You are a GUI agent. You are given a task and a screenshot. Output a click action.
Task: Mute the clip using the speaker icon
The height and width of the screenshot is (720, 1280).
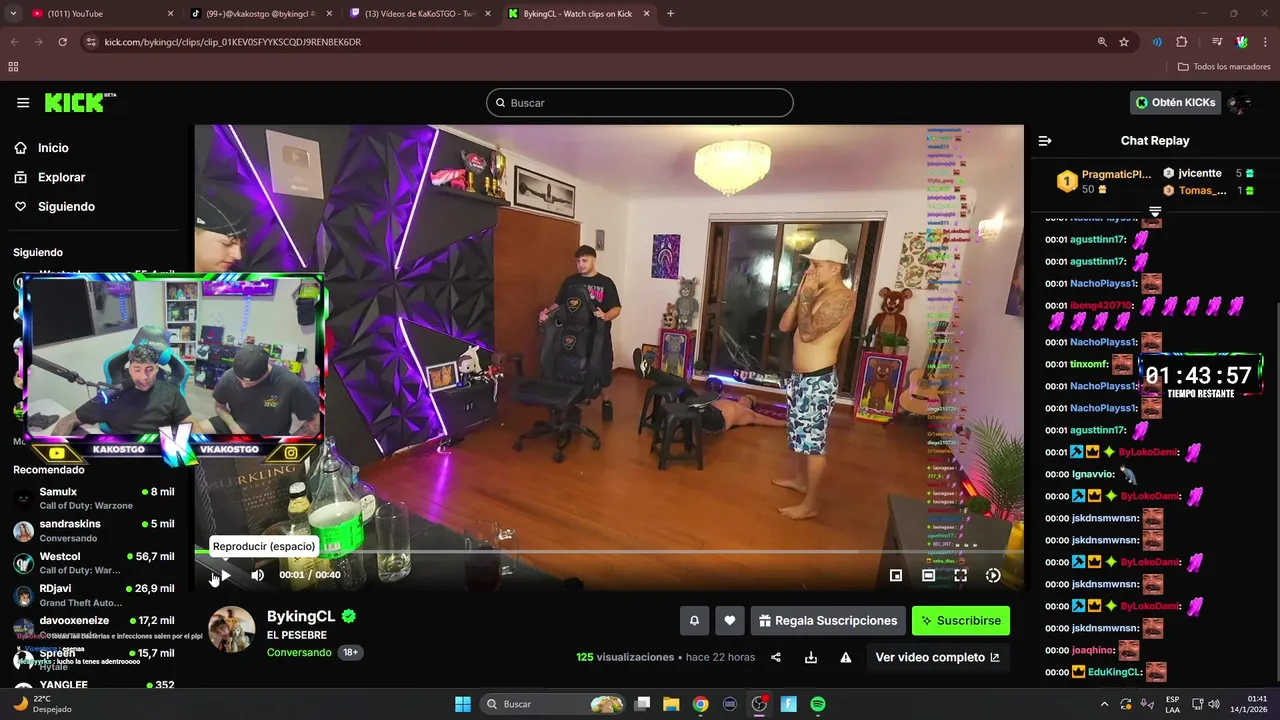[x=257, y=575]
